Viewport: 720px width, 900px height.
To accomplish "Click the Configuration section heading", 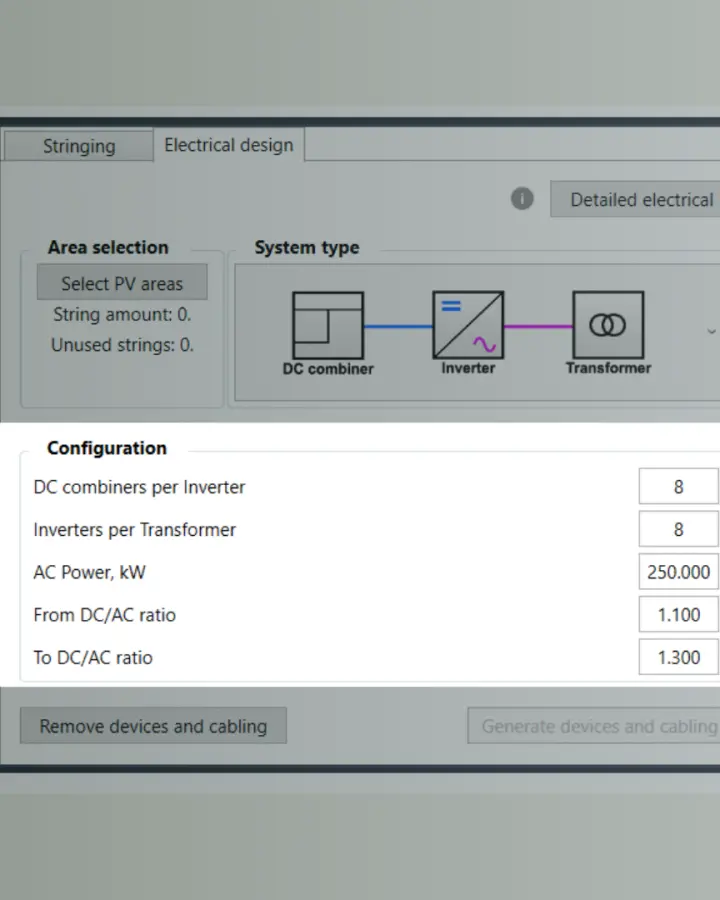I will [107, 448].
